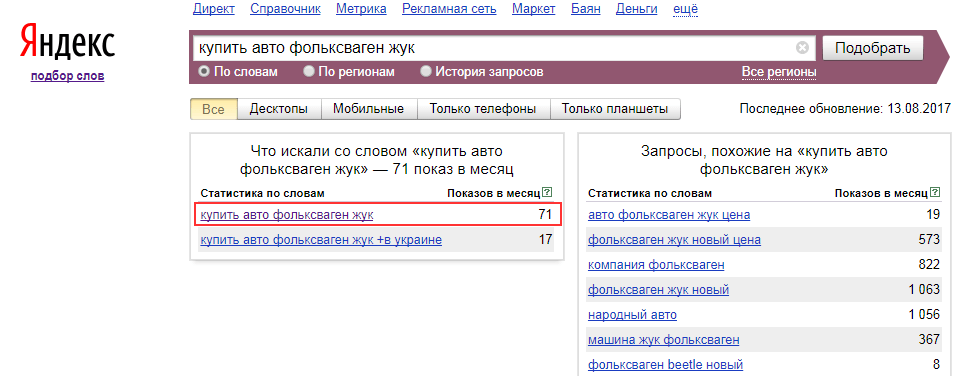
Task: Click the 822 impressions value
Action: pos(930,265)
